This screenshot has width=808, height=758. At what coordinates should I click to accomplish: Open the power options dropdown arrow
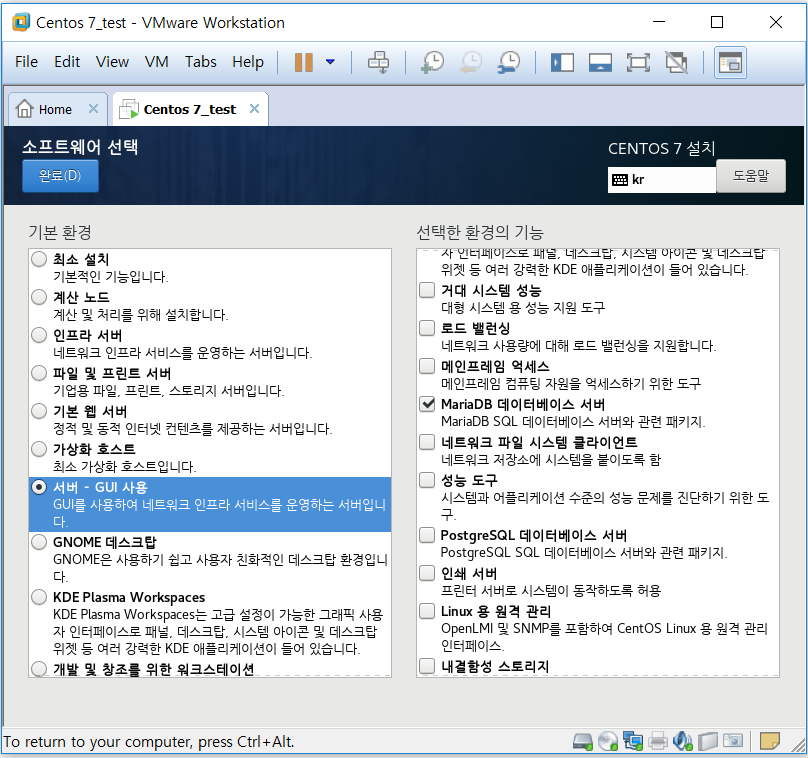tap(330, 62)
